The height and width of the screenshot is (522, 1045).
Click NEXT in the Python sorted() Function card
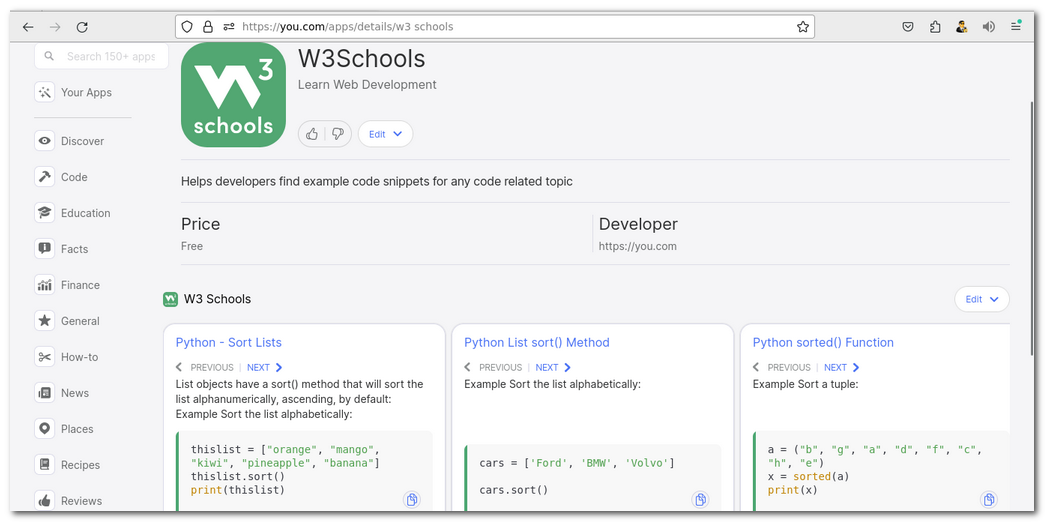pos(842,367)
